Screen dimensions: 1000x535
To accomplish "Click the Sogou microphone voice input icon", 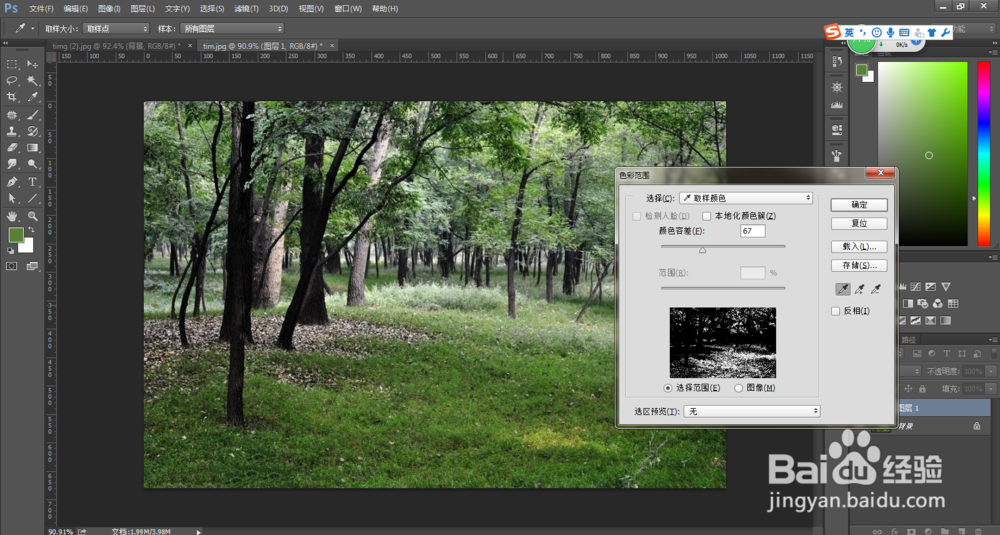I will pyautogui.click(x=890, y=32).
